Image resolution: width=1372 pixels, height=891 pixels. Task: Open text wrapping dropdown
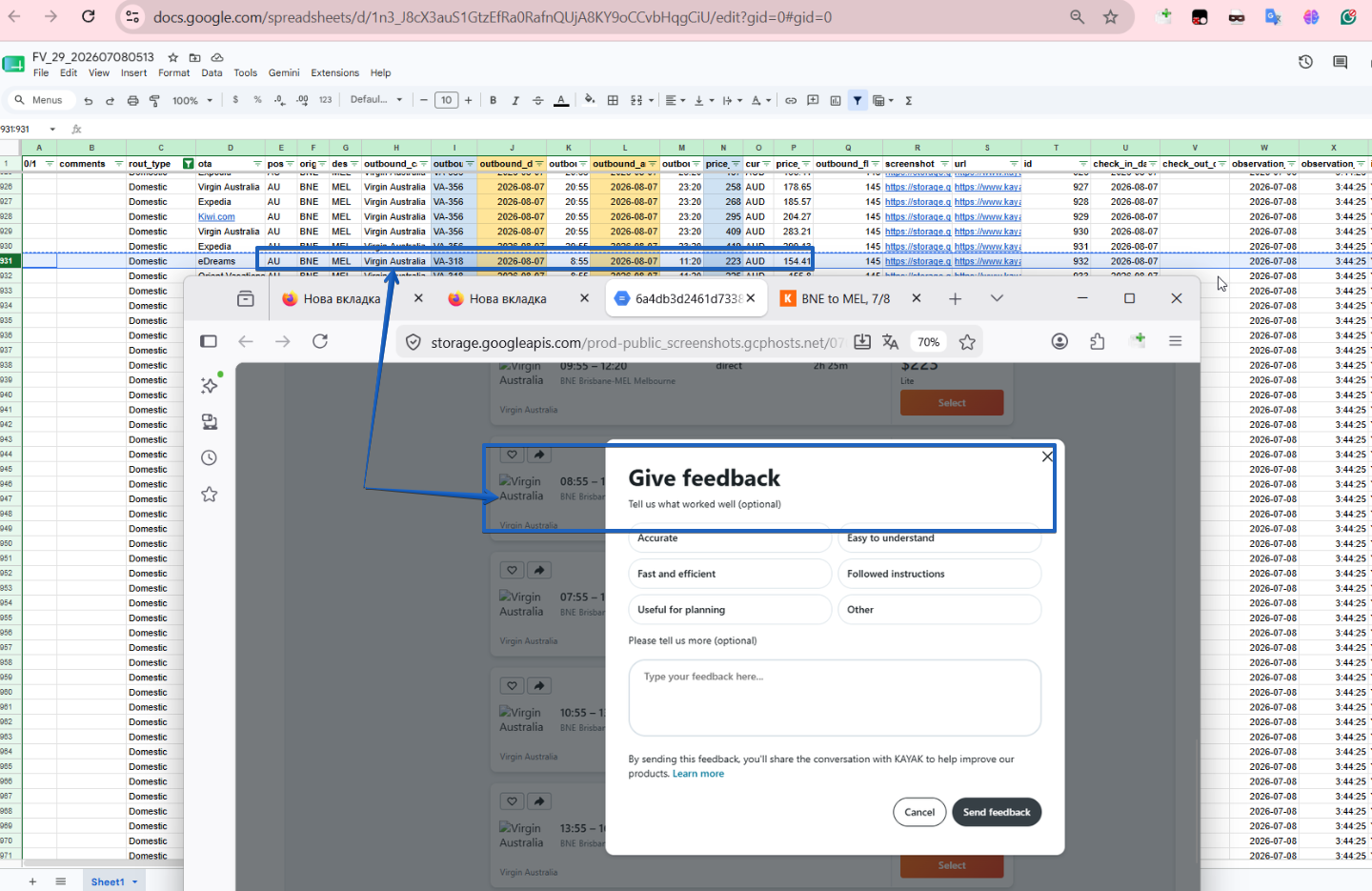pyautogui.click(x=732, y=100)
